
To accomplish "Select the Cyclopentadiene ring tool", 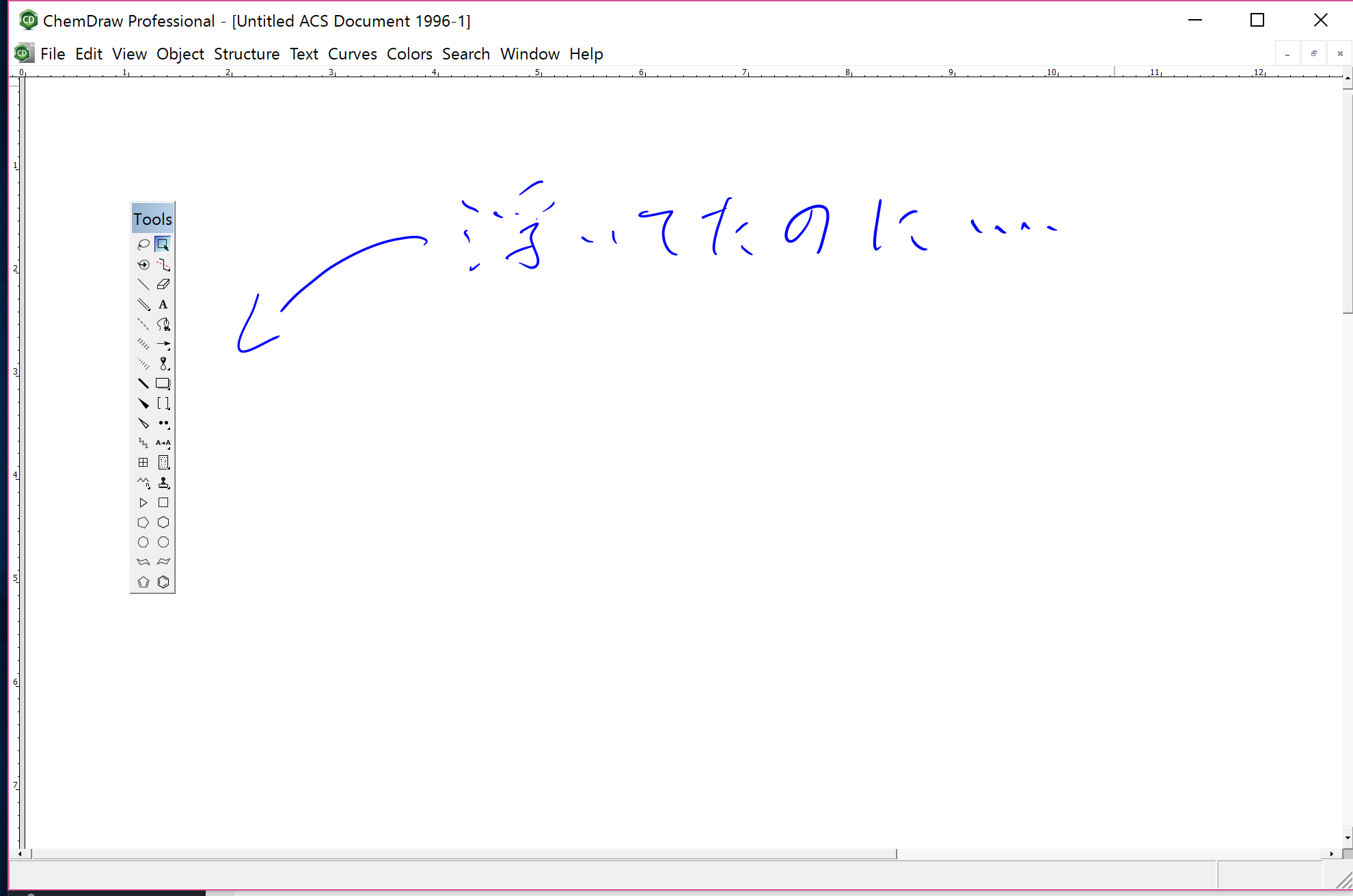I will 143,582.
